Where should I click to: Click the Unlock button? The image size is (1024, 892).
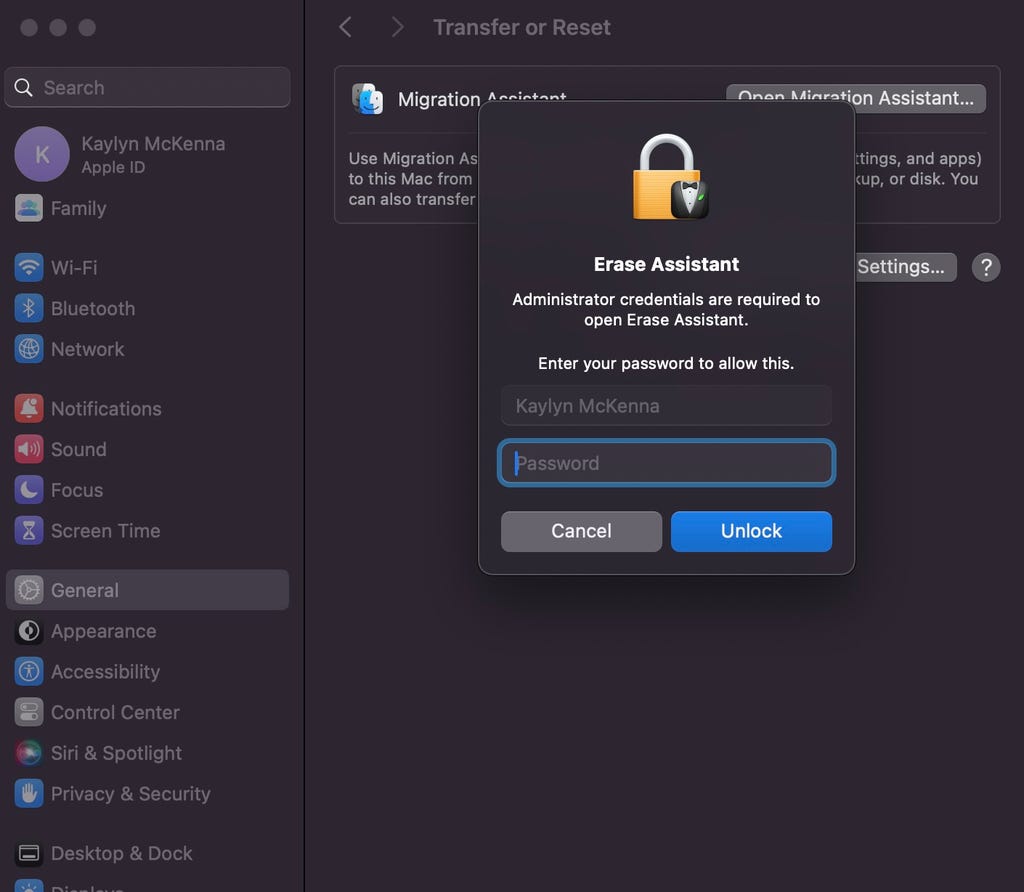pyautogui.click(x=751, y=531)
